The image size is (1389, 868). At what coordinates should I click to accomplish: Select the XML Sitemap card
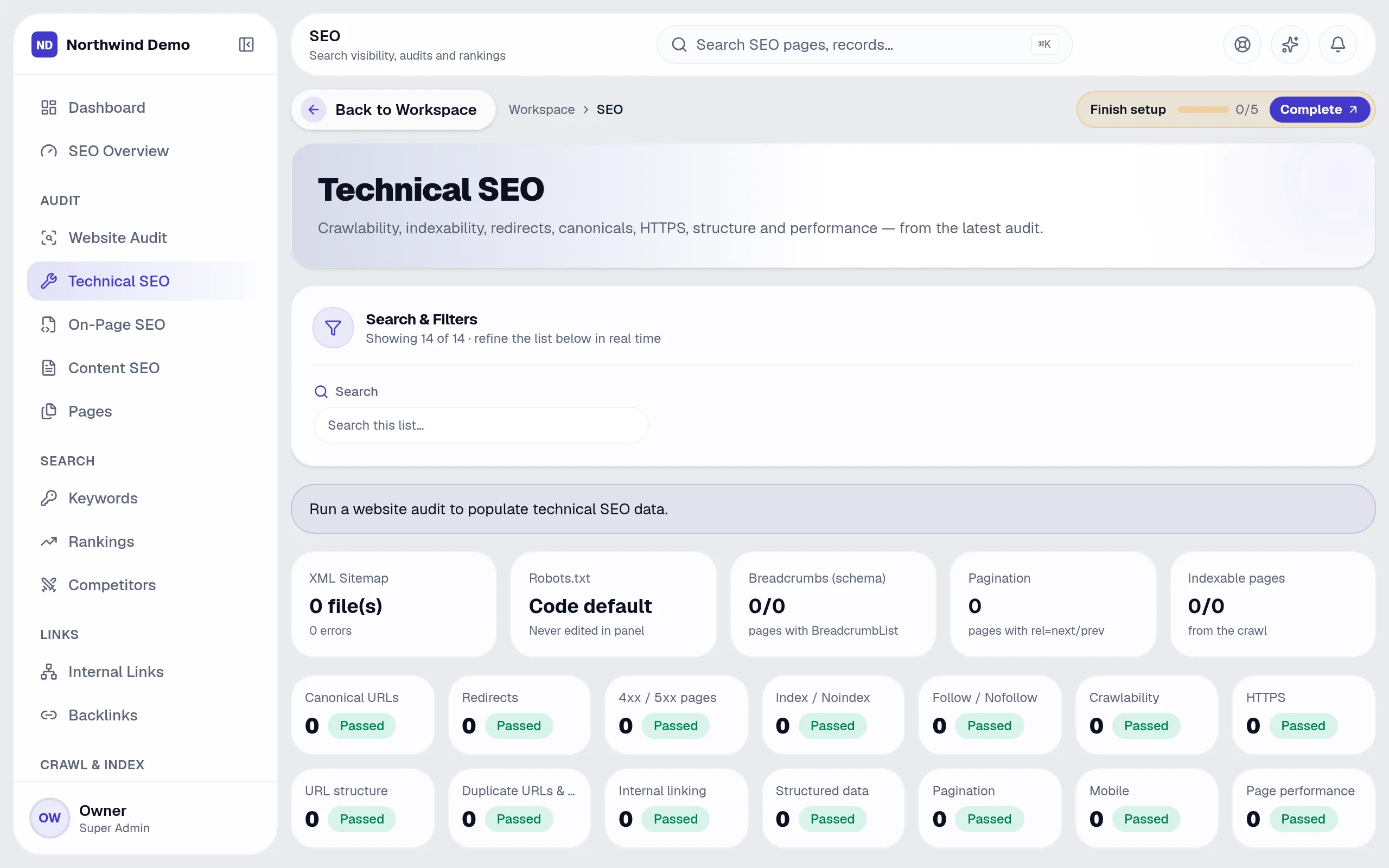(394, 604)
